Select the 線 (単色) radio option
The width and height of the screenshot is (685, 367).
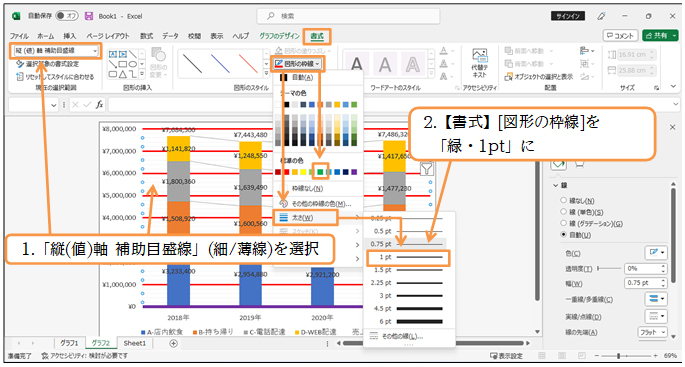[x=564, y=212]
